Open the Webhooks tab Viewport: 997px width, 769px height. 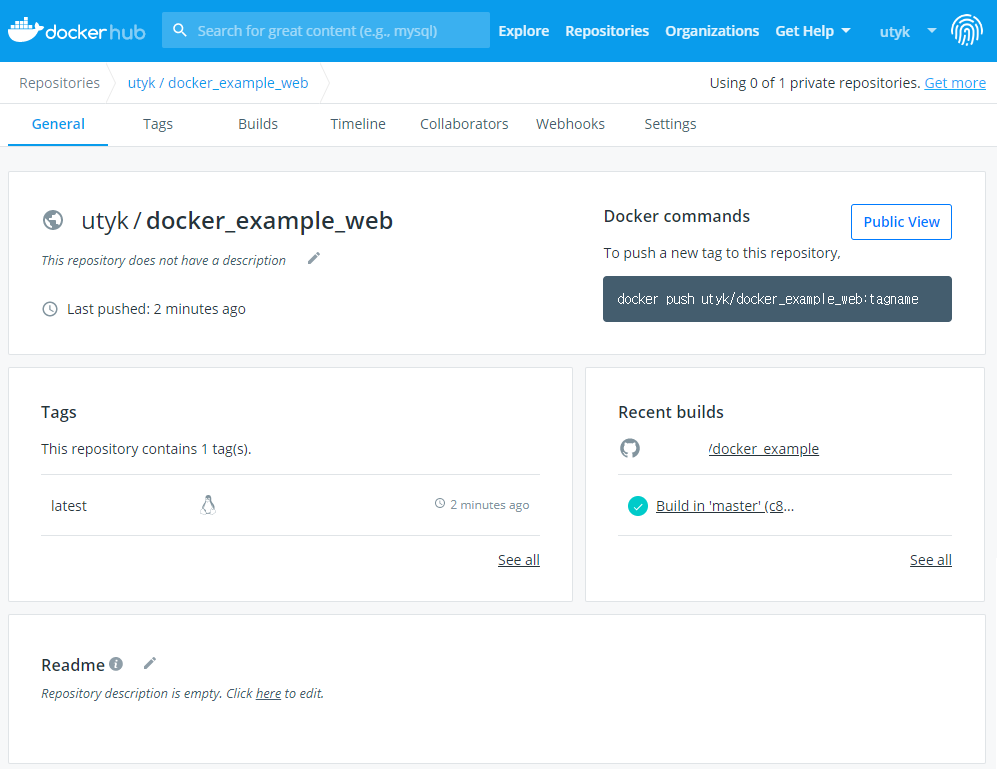pyautogui.click(x=570, y=124)
